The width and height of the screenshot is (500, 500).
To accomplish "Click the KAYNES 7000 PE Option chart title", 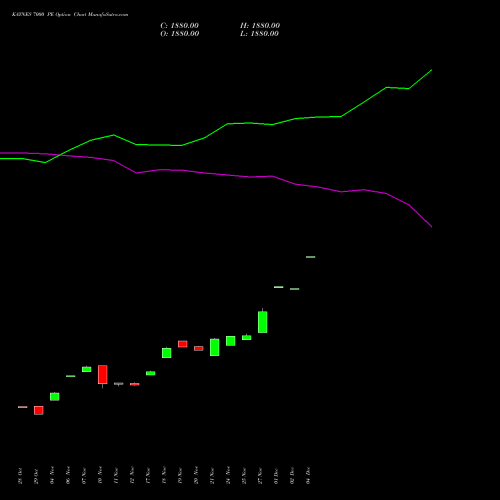I will pos(70,15).
